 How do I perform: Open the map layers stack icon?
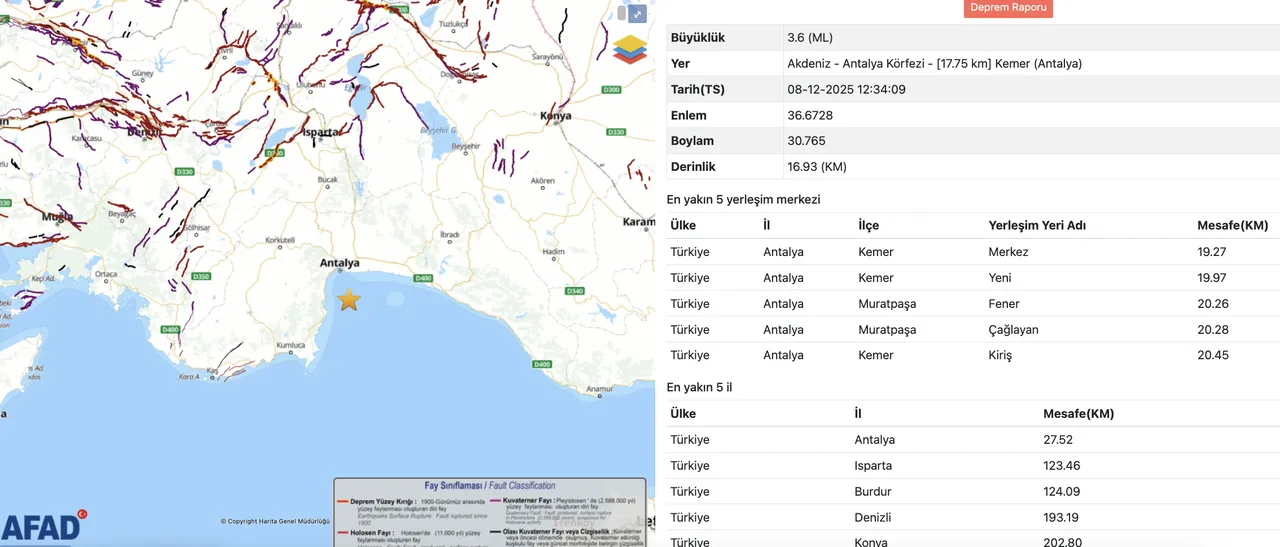630,49
